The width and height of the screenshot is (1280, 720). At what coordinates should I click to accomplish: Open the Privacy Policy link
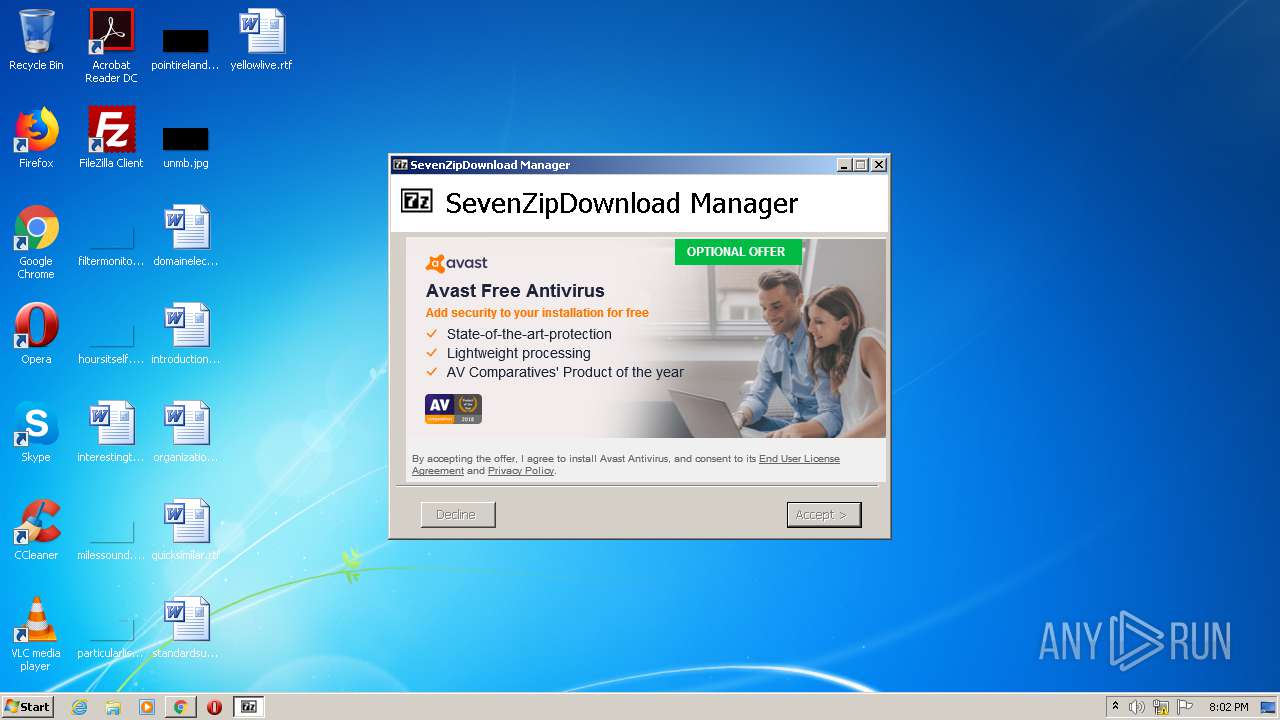(521, 470)
